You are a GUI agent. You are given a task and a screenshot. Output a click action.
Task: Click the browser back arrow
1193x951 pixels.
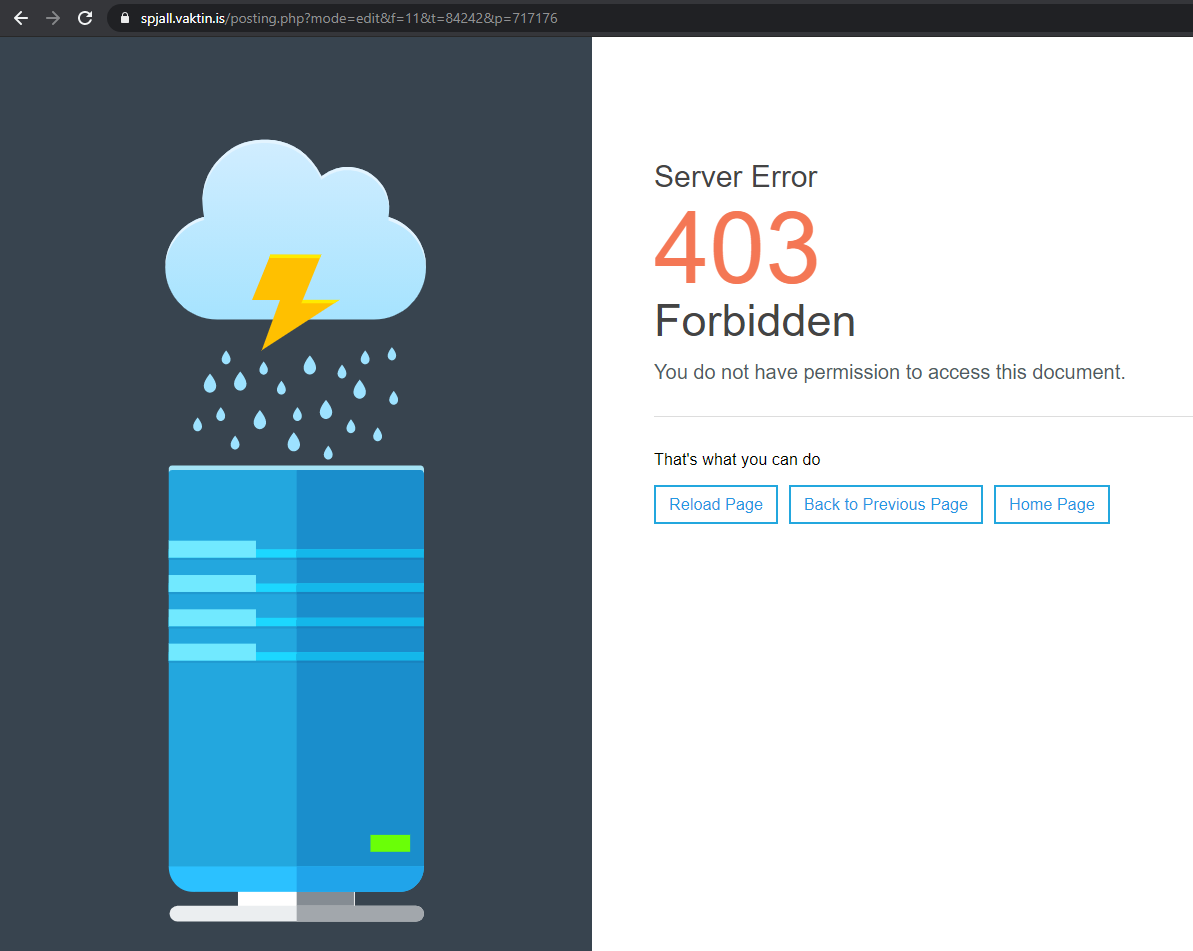(21, 18)
